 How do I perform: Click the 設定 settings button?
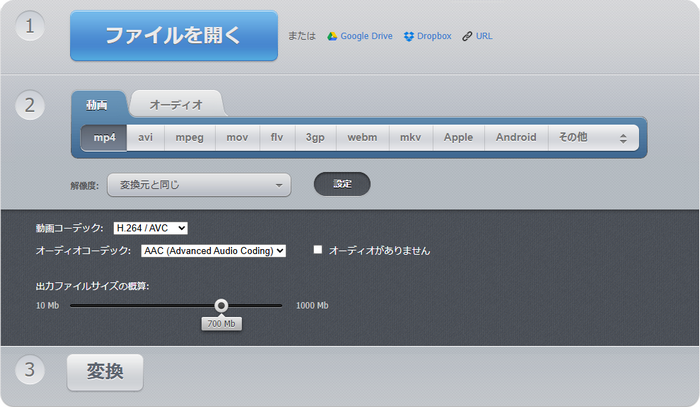pos(342,184)
